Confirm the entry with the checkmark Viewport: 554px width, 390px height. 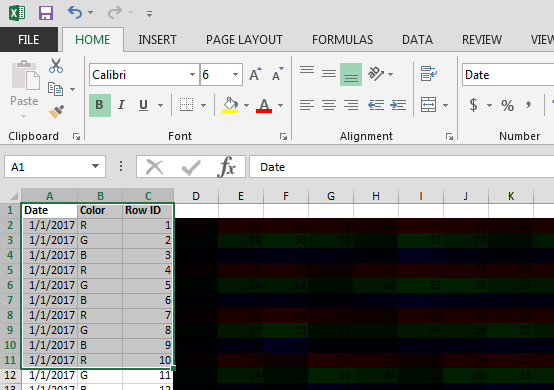point(191,167)
